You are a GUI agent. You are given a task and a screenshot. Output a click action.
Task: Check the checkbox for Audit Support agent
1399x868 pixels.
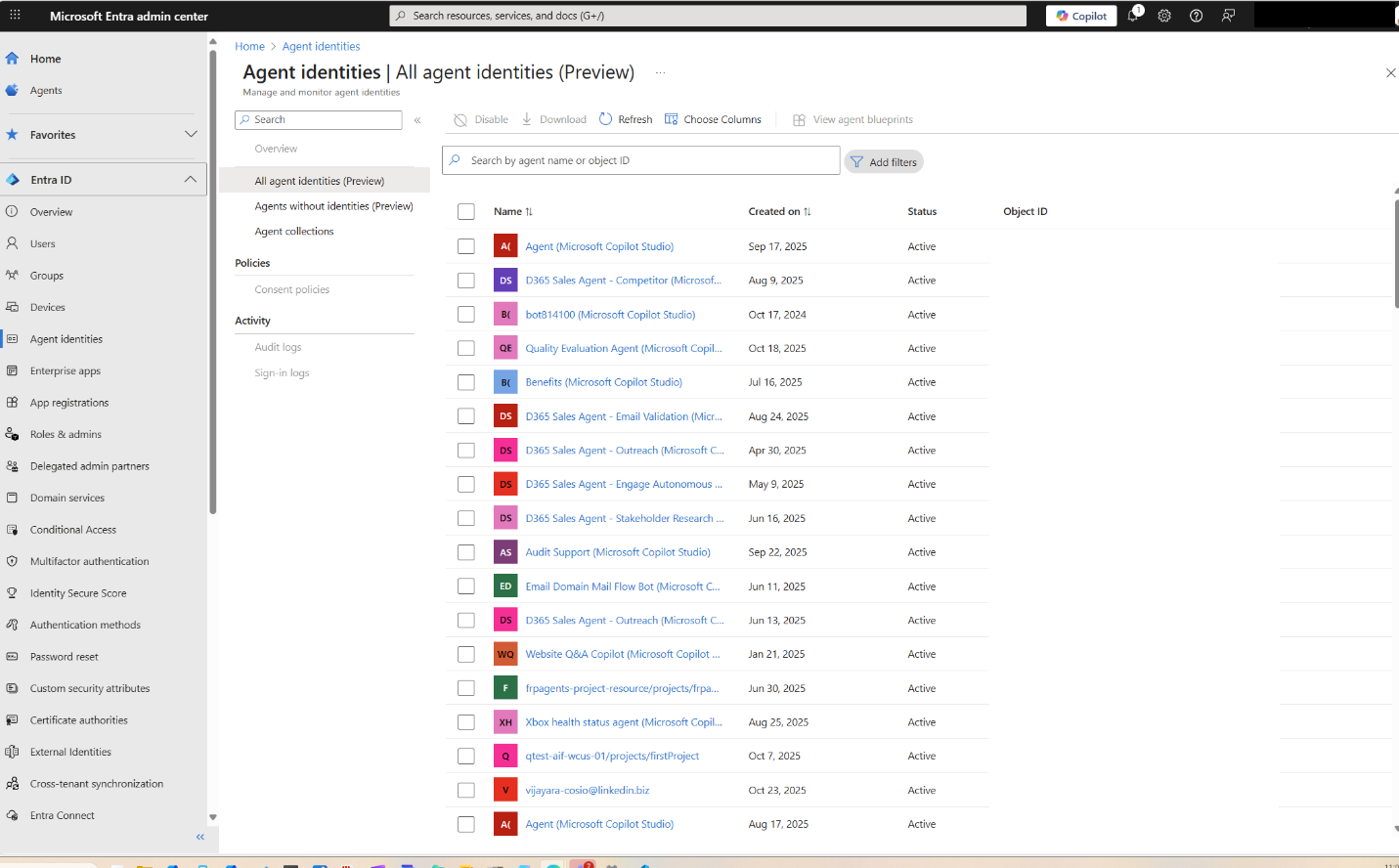465,551
